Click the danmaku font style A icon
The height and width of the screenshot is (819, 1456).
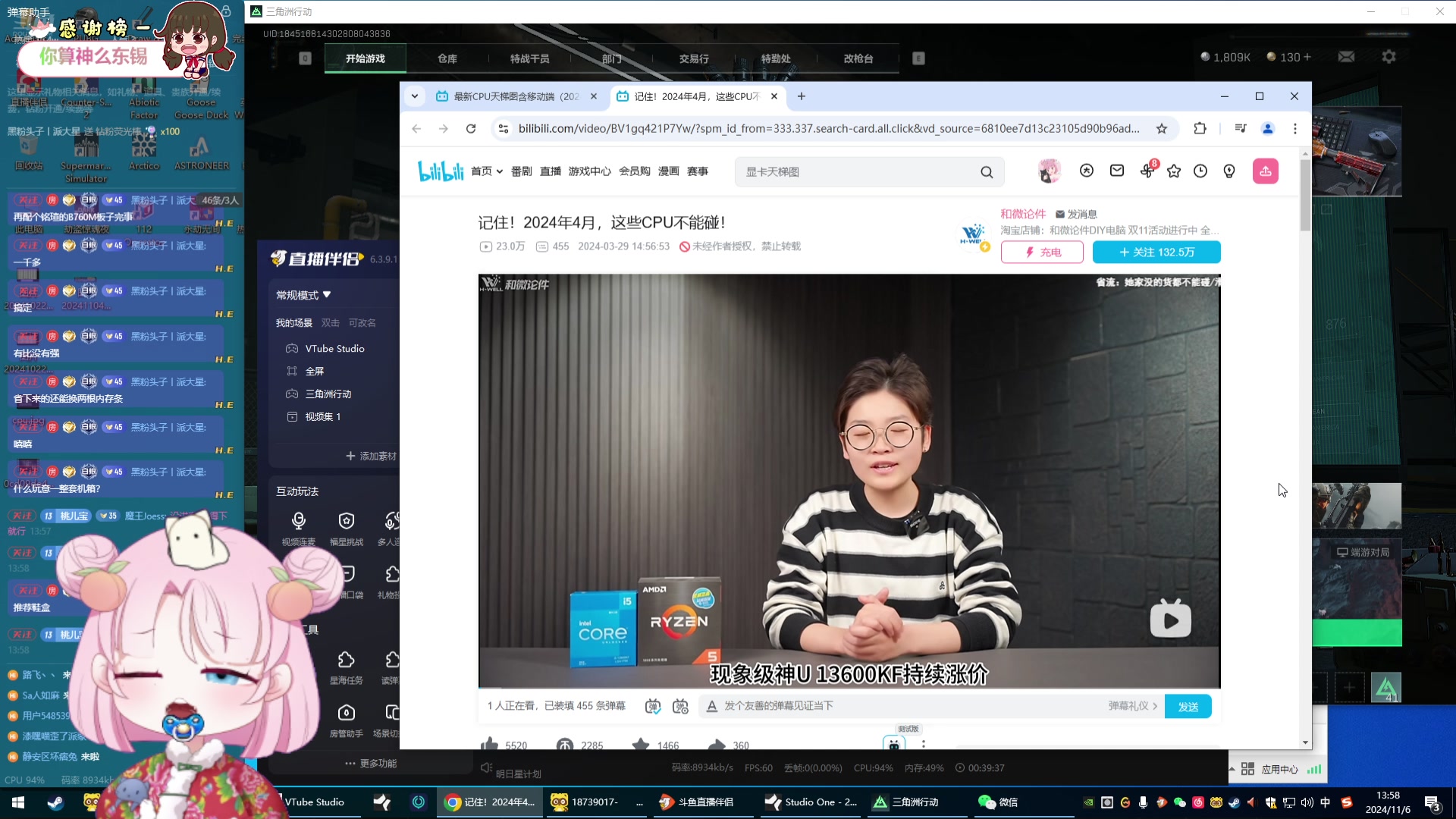(x=712, y=706)
